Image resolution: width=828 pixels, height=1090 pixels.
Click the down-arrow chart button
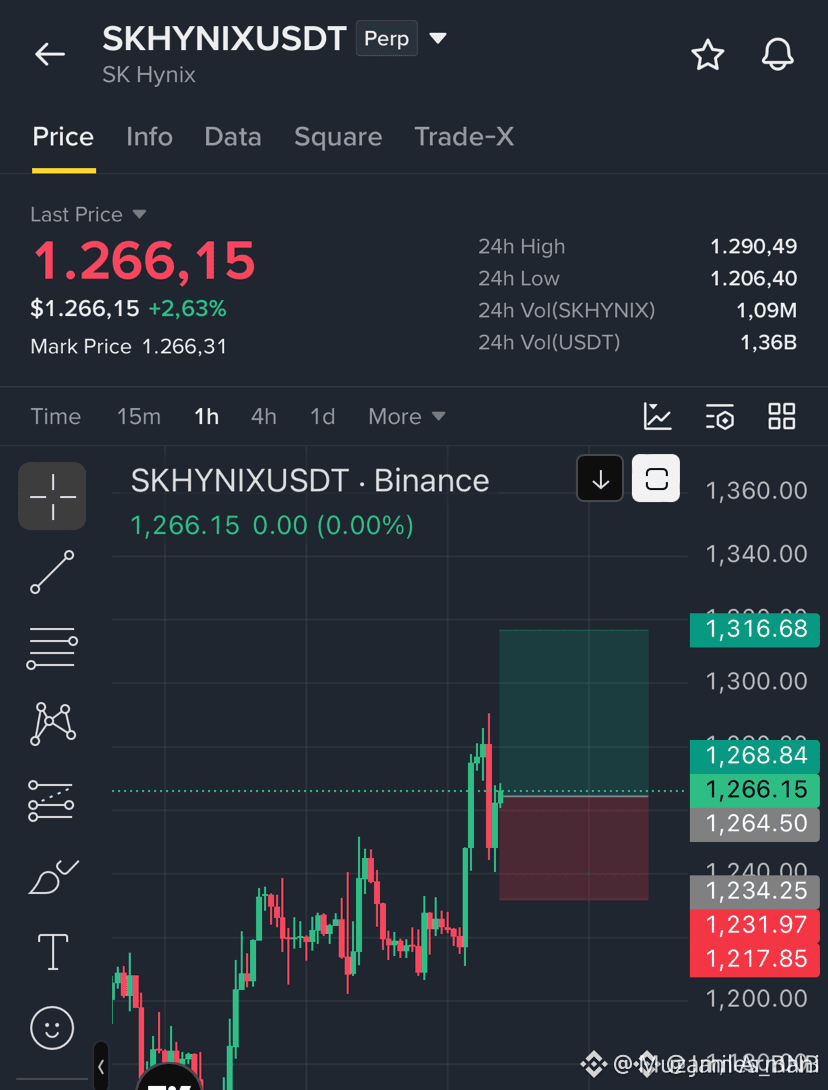[x=600, y=478]
